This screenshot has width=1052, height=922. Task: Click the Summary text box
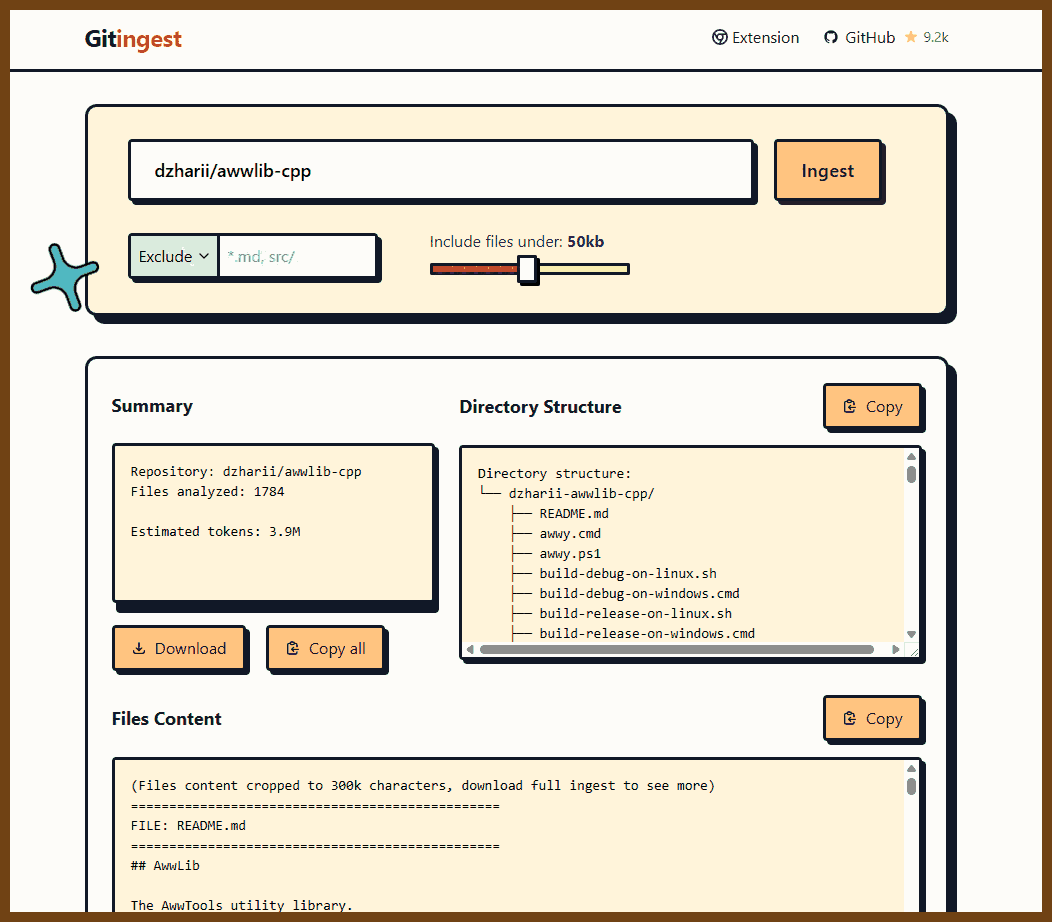(x=273, y=523)
